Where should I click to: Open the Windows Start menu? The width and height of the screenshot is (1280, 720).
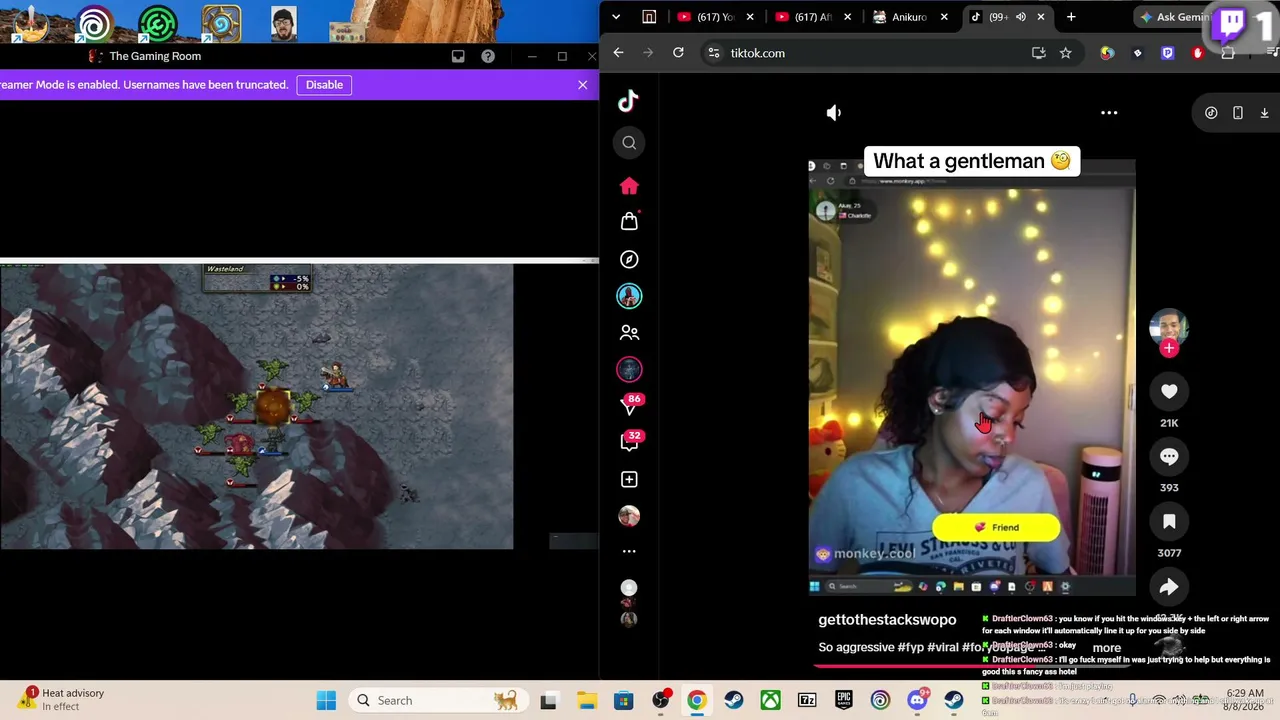click(326, 701)
